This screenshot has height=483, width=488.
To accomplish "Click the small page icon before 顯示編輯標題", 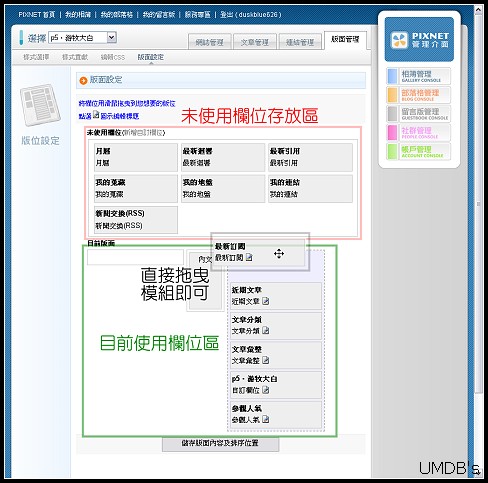I will point(96,115).
